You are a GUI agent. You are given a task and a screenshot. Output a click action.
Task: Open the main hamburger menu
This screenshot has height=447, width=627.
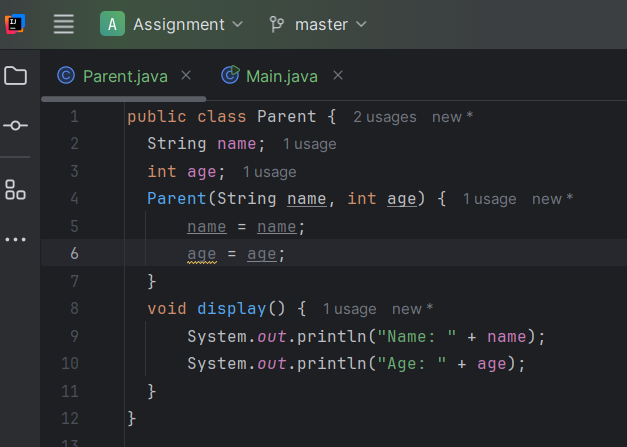(x=64, y=24)
